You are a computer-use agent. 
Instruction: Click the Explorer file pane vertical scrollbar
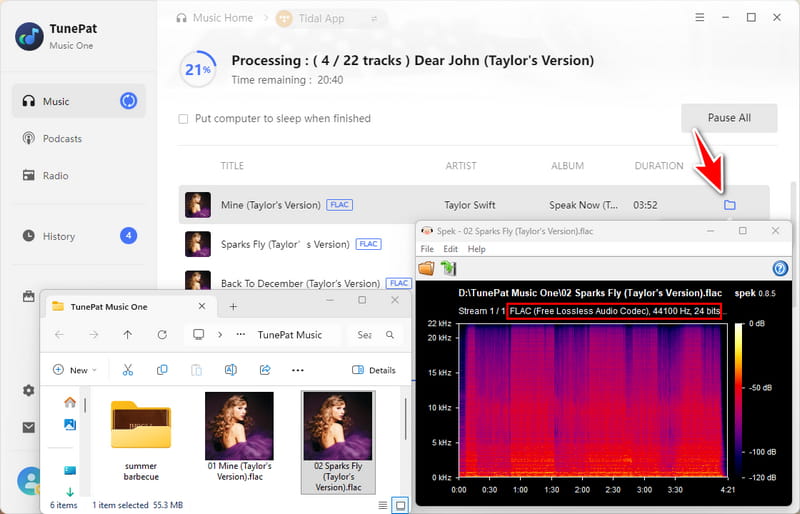click(x=405, y=419)
